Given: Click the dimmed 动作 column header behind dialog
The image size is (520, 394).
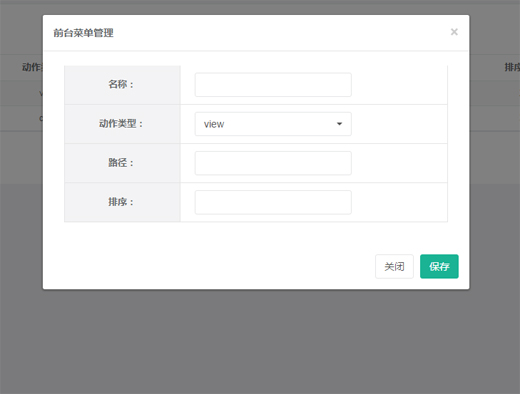Looking at the screenshot, I should (32, 67).
